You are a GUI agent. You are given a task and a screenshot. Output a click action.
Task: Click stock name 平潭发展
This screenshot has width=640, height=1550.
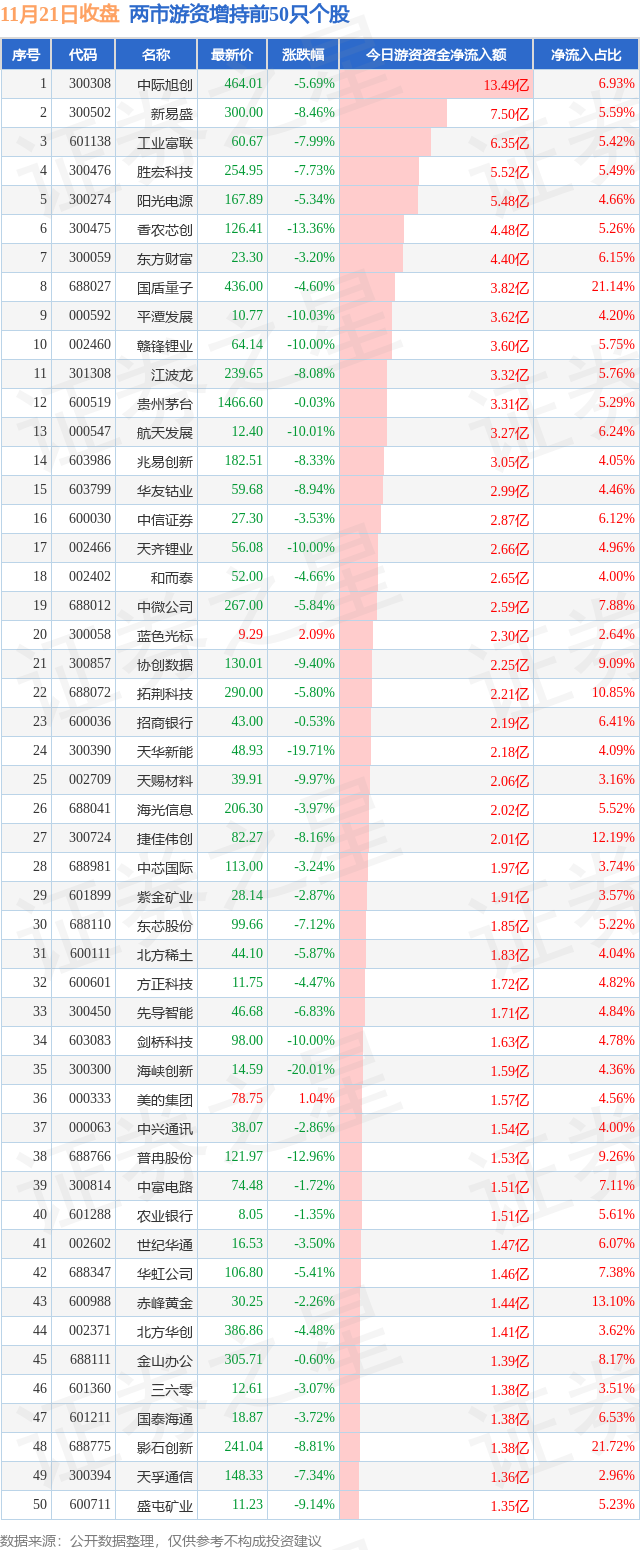(165, 317)
